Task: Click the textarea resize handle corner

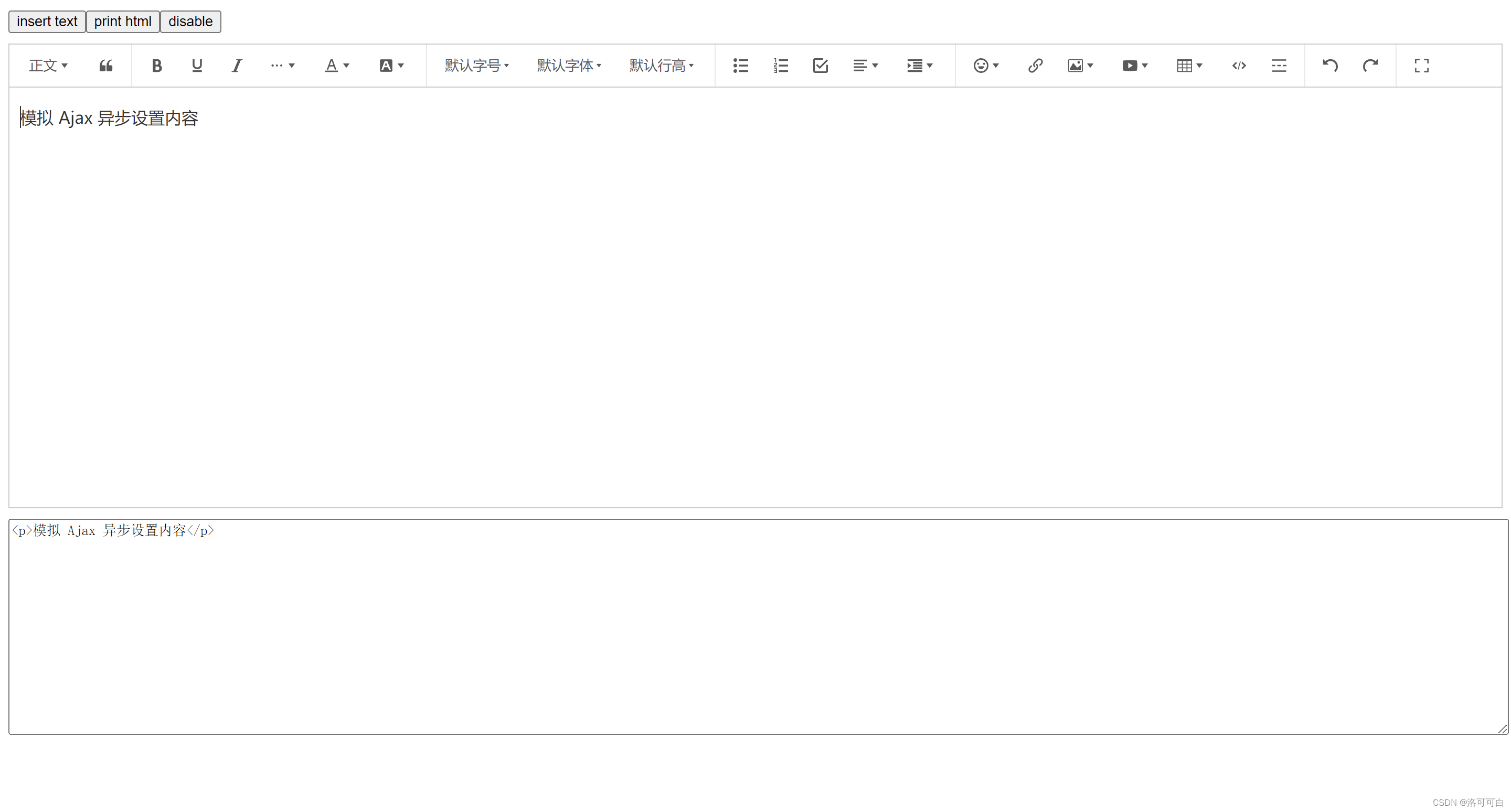Action: (1502, 729)
